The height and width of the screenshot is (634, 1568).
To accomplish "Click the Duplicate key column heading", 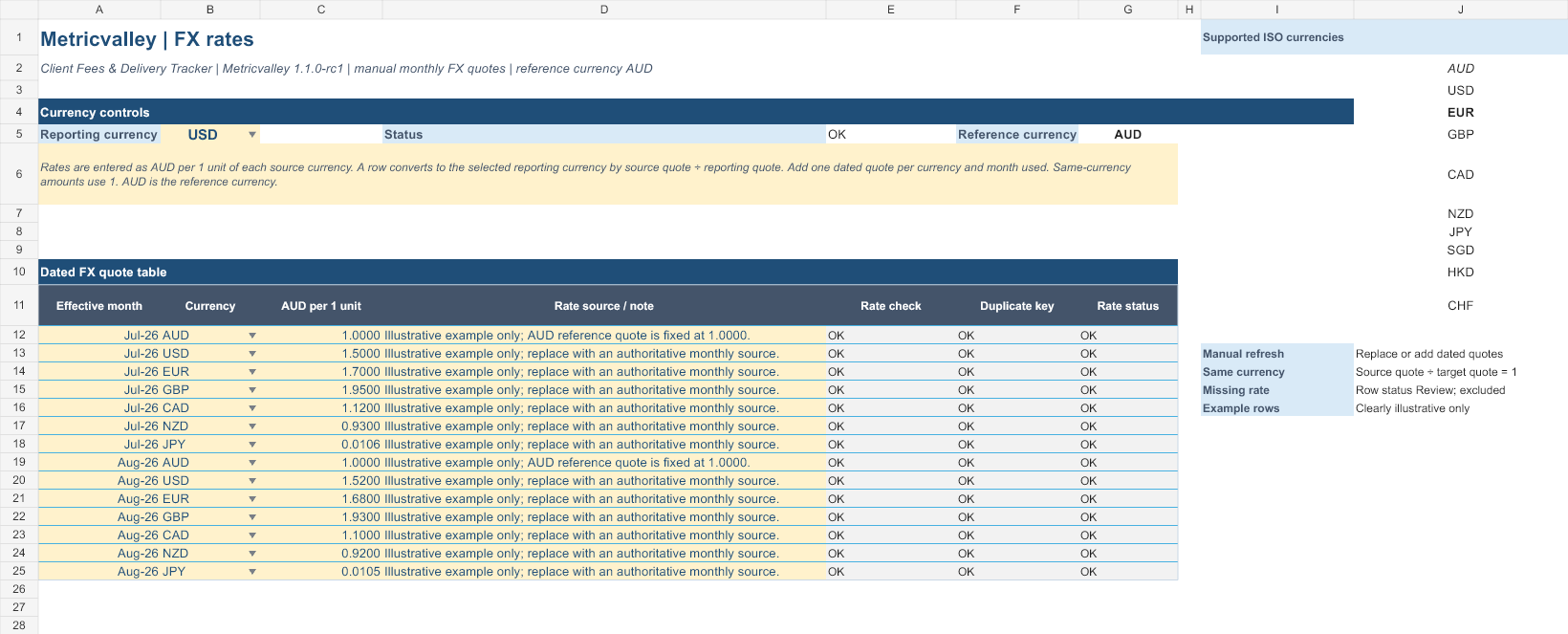I will click(x=1017, y=306).
